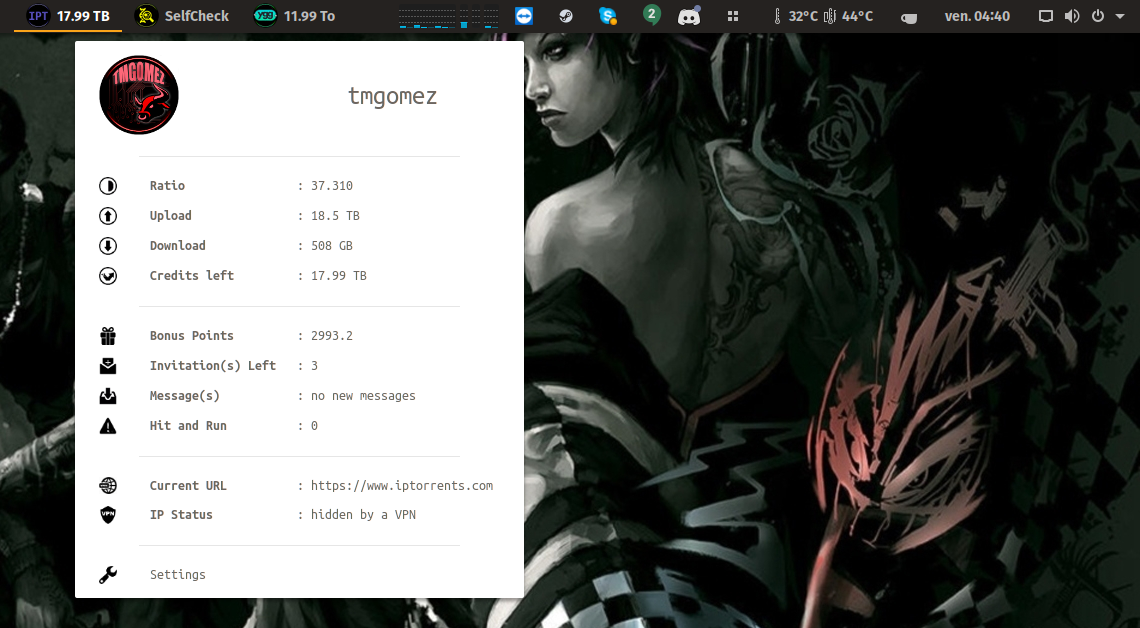Open TeamViewer tray icon

523,16
